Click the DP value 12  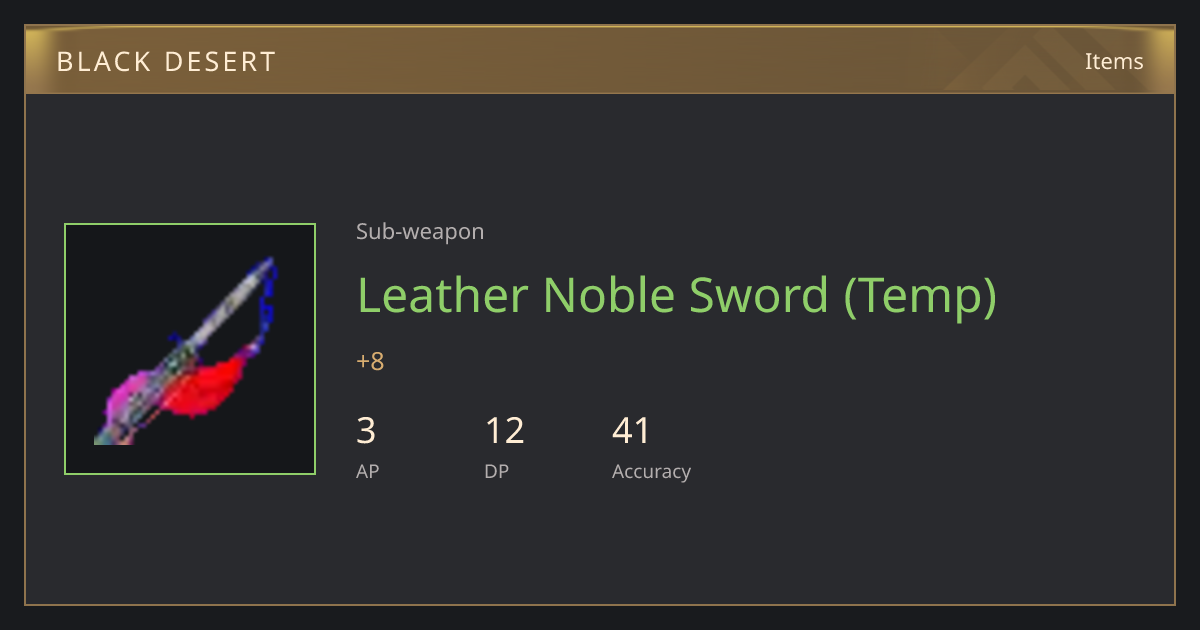click(504, 430)
